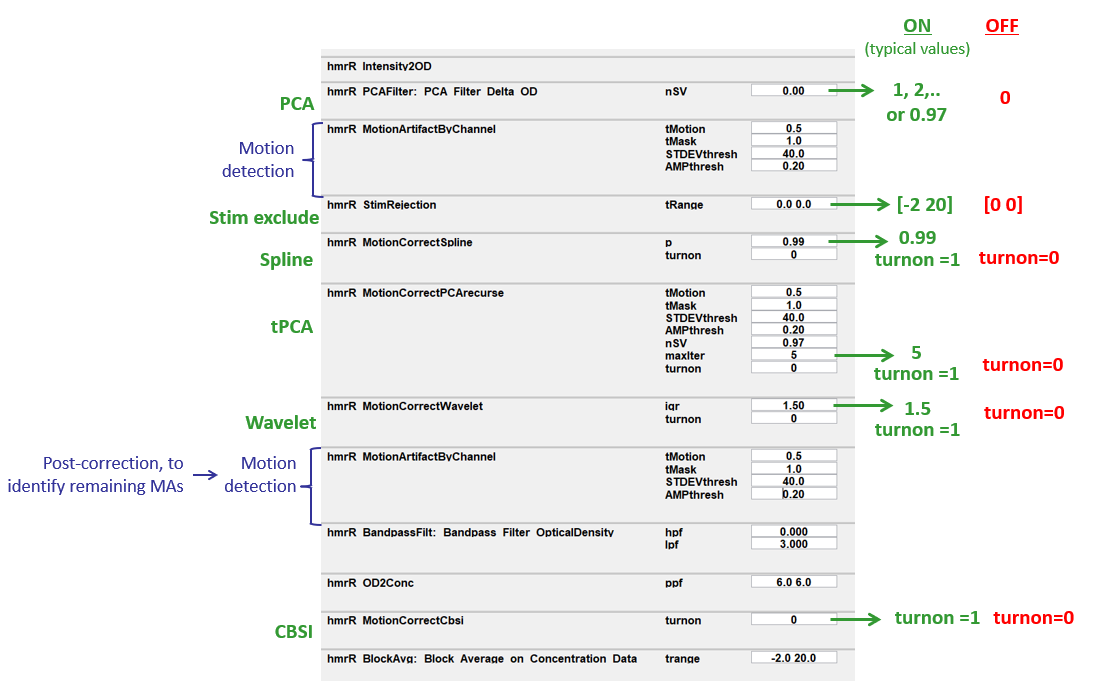Image resolution: width=1095 pixels, height=695 pixels.
Task: Click the MotionCorrectWavelet turnon field
Action: (x=793, y=419)
